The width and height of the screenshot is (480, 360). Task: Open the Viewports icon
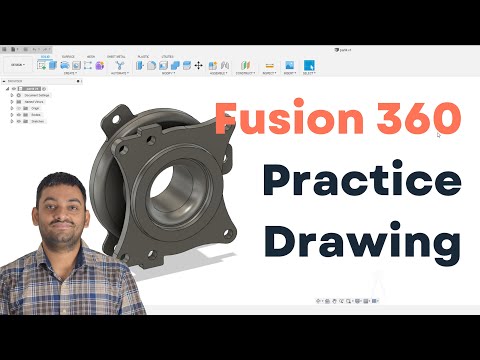pos(375,301)
